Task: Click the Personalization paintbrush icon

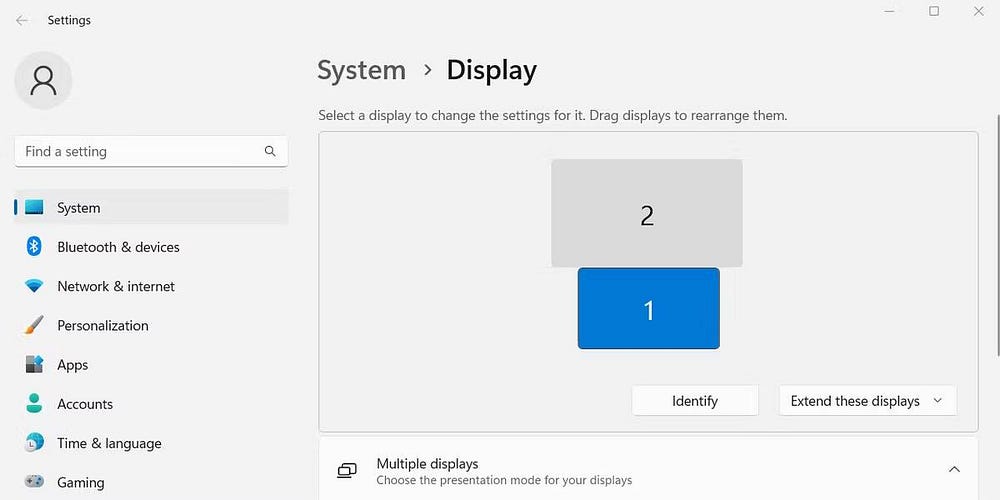Action: pos(34,325)
